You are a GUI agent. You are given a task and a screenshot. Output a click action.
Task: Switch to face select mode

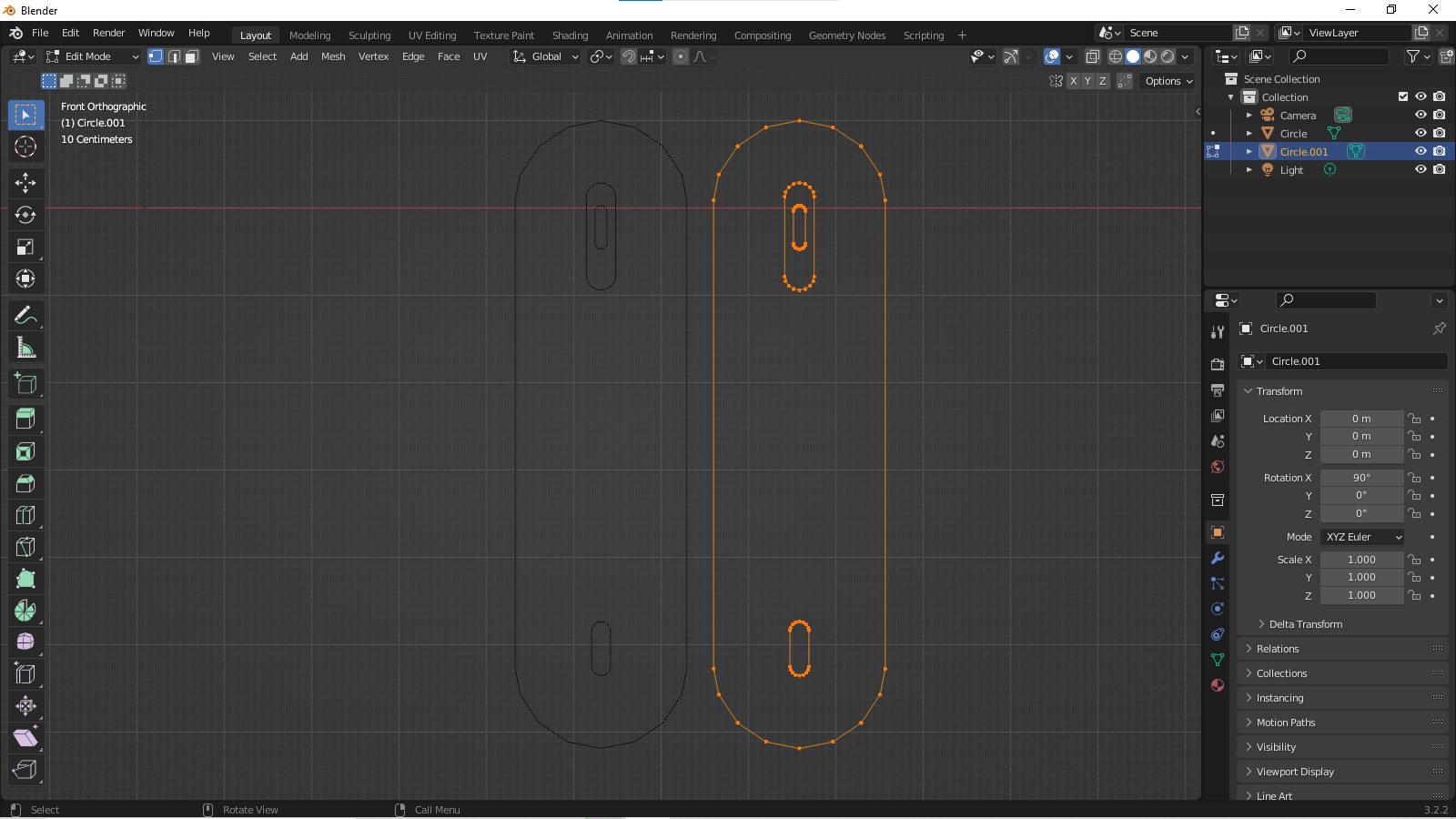pos(192,56)
